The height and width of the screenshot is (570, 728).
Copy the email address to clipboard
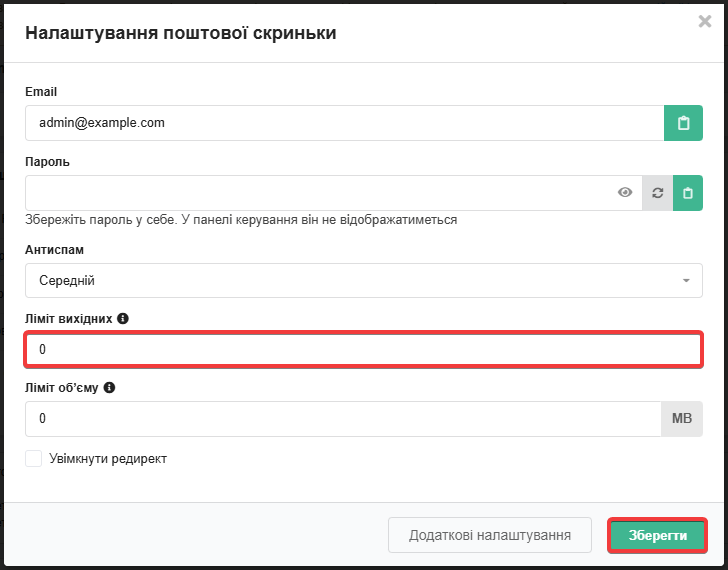pyautogui.click(x=683, y=123)
